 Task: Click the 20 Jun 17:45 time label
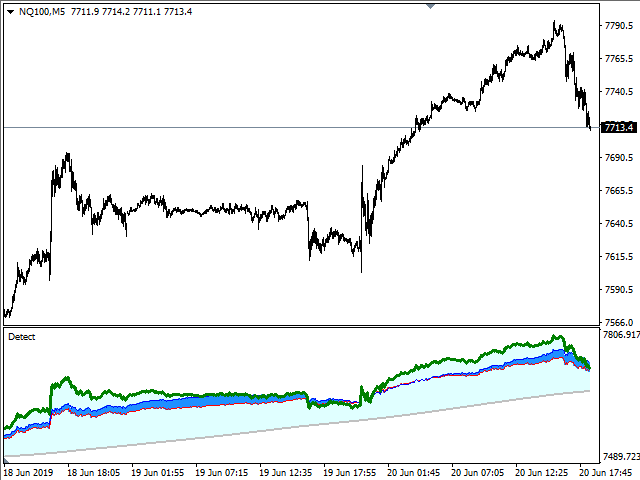click(x=606, y=473)
